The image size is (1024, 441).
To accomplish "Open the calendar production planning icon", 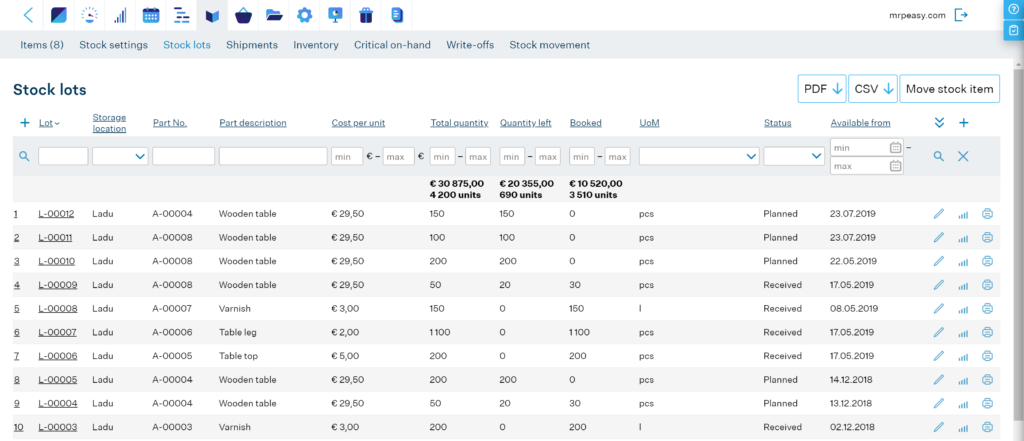I will pyautogui.click(x=151, y=15).
